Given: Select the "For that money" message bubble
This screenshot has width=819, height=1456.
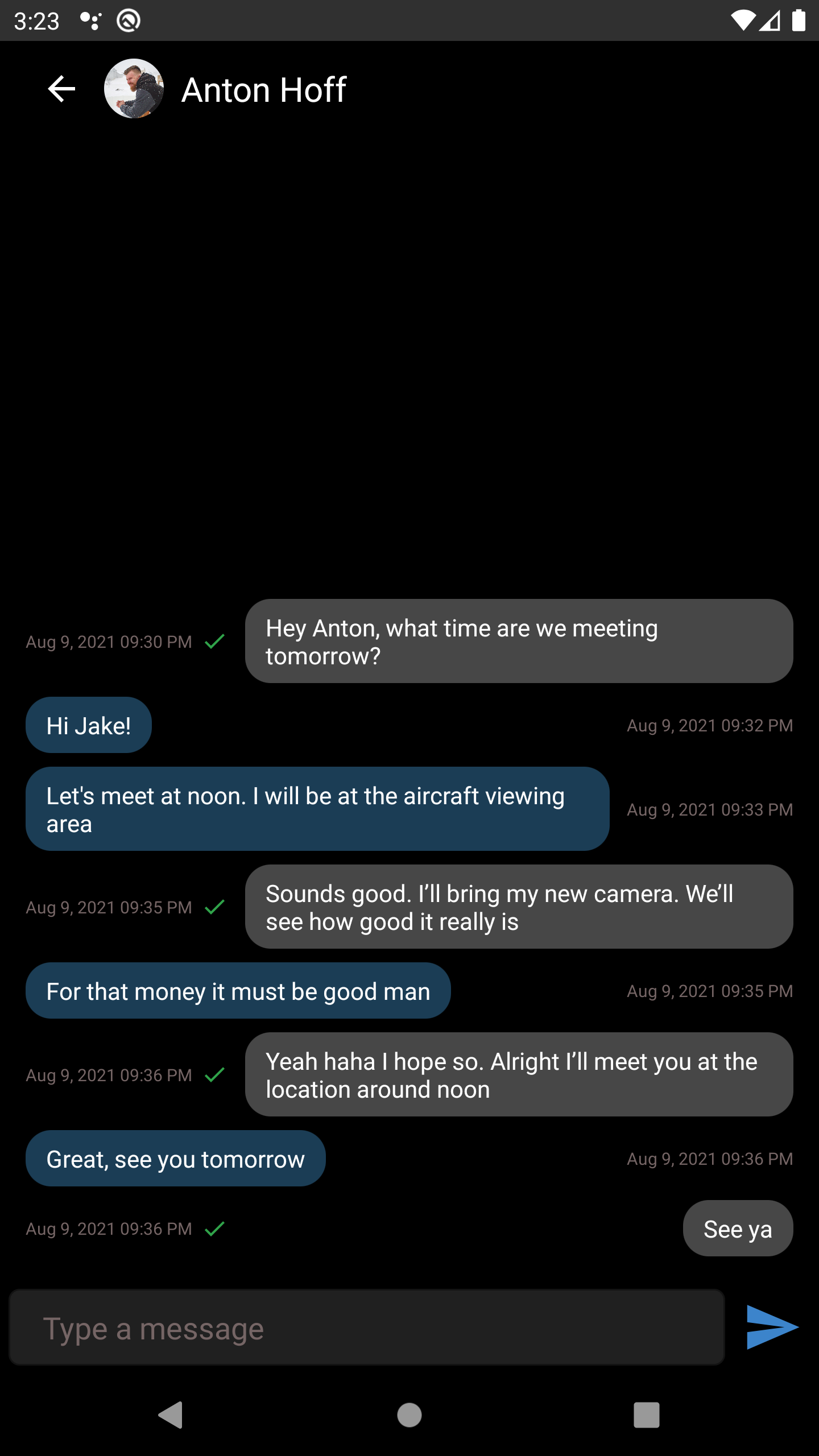Looking at the screenshot, I should pos(238,991).
